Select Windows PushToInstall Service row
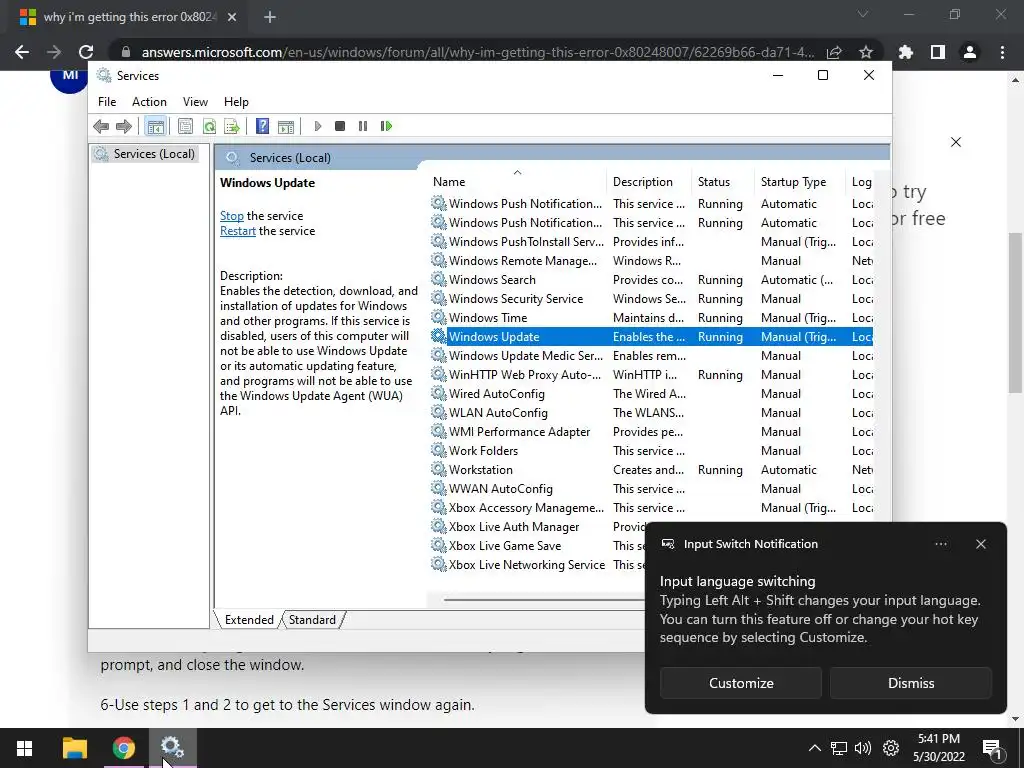The height and width of the screenshot is (768, 1024). pyautogui.click(x=651, y=242)
